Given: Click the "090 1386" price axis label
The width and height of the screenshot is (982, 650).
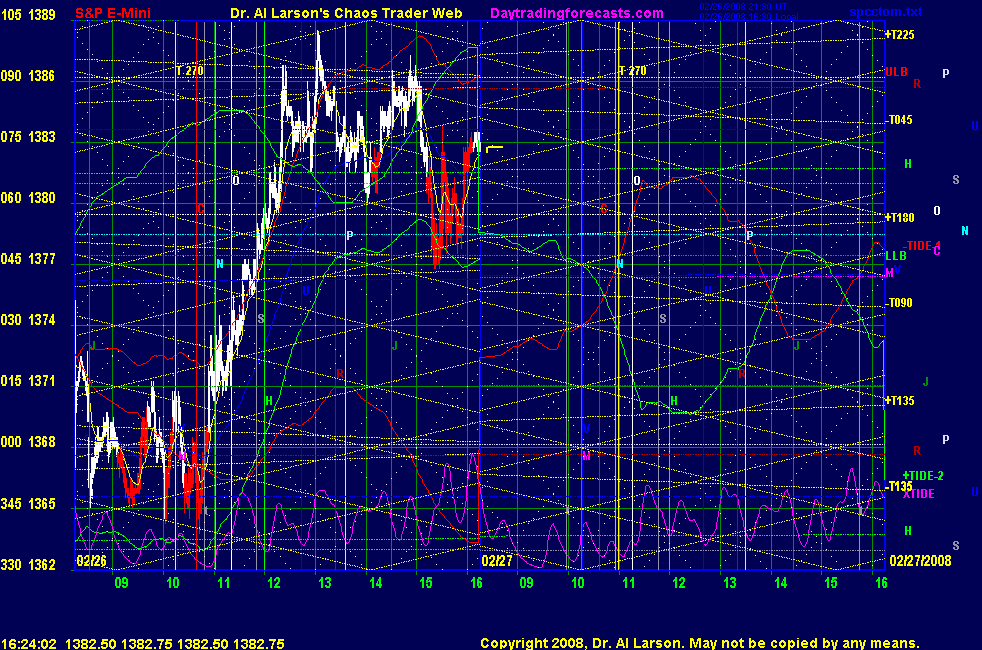Looking at the screenshot, I should tap(28, 76).
